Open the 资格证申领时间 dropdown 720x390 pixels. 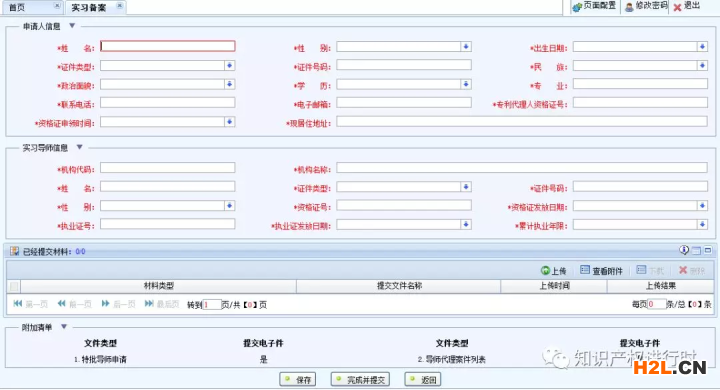230,122
